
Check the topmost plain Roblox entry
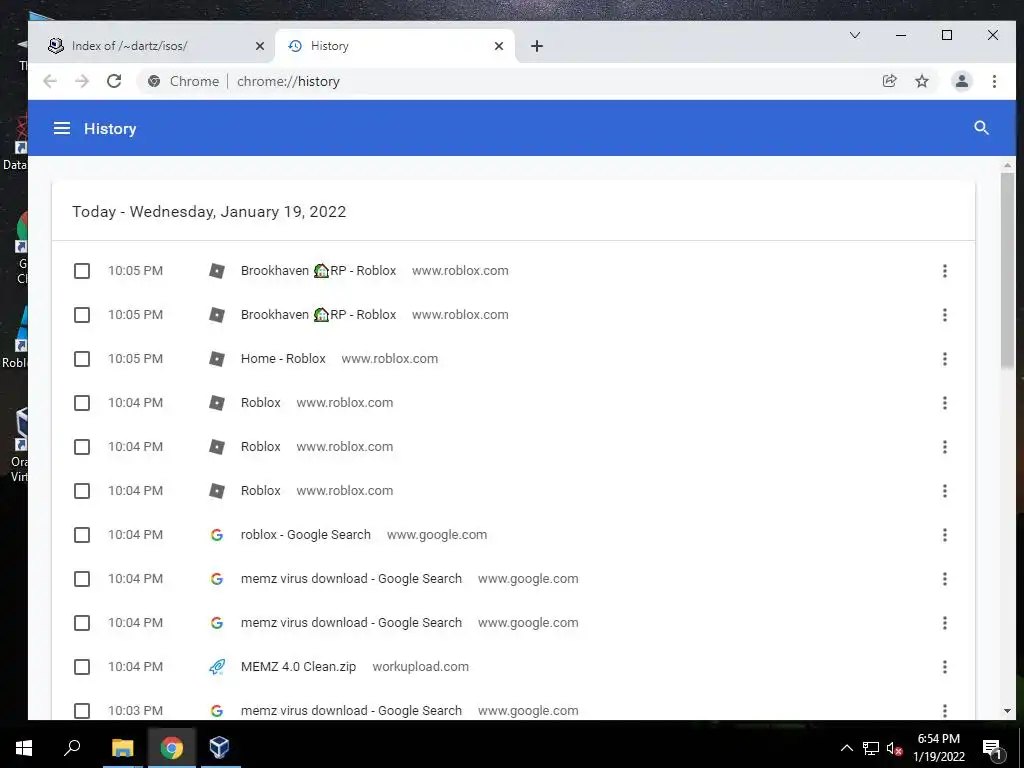pos(82,403)
